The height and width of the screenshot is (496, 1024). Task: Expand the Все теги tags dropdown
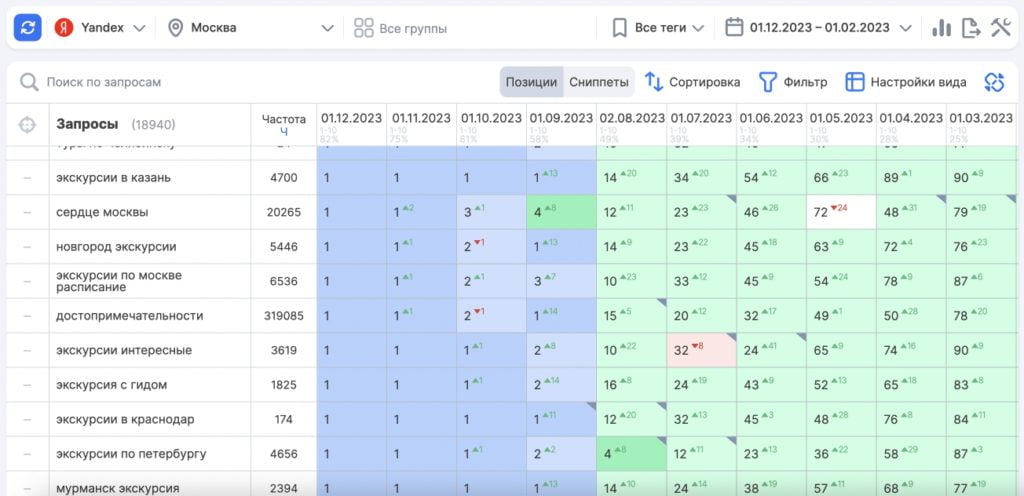pos(659,28)
